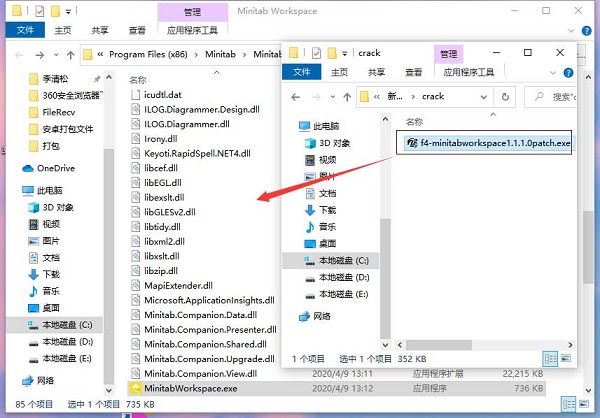Open 下载 in crack window sidebar

click(x=320, y=210)
